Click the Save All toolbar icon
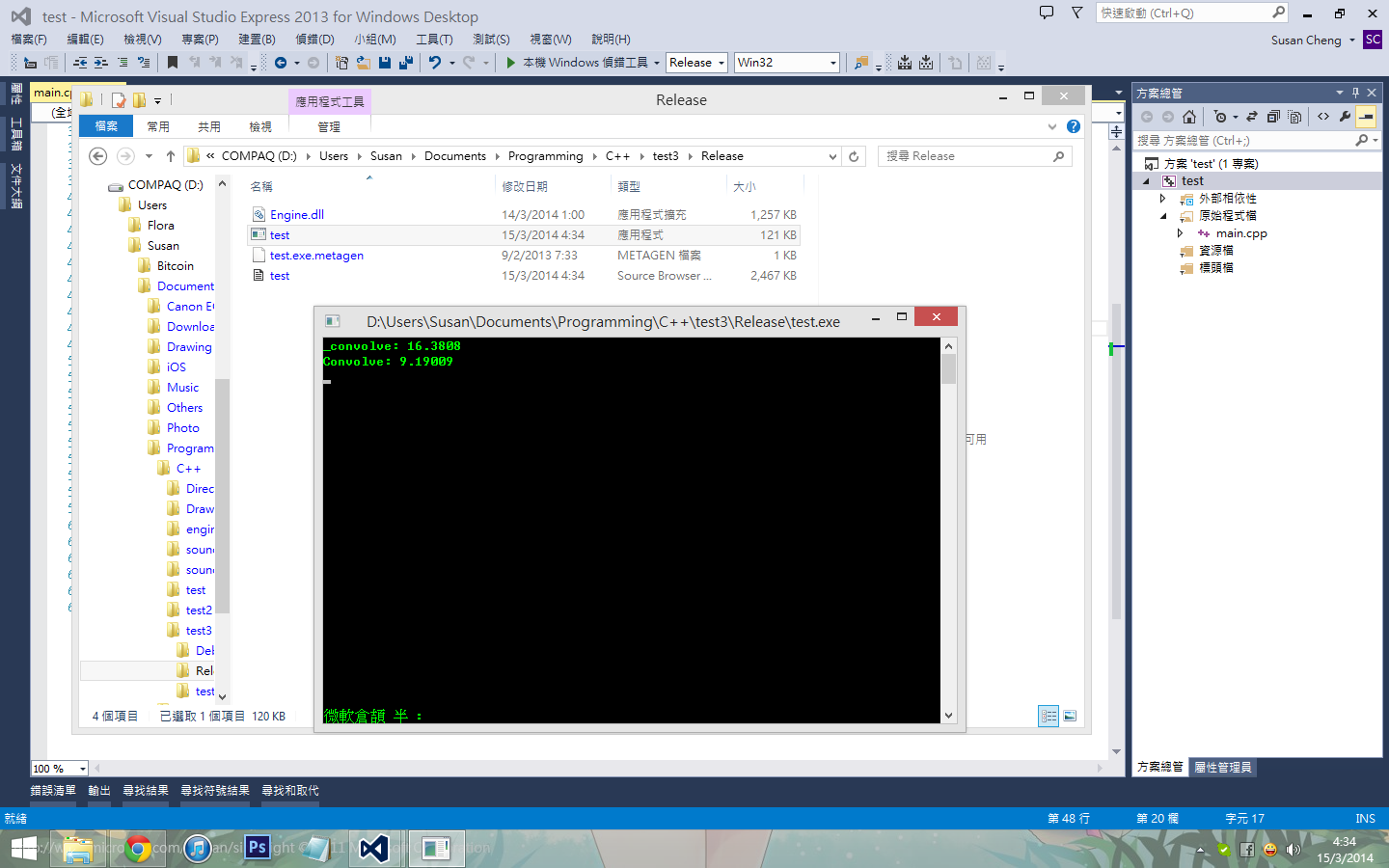This screenshot has width=1389, height=868. coord(406,63)
